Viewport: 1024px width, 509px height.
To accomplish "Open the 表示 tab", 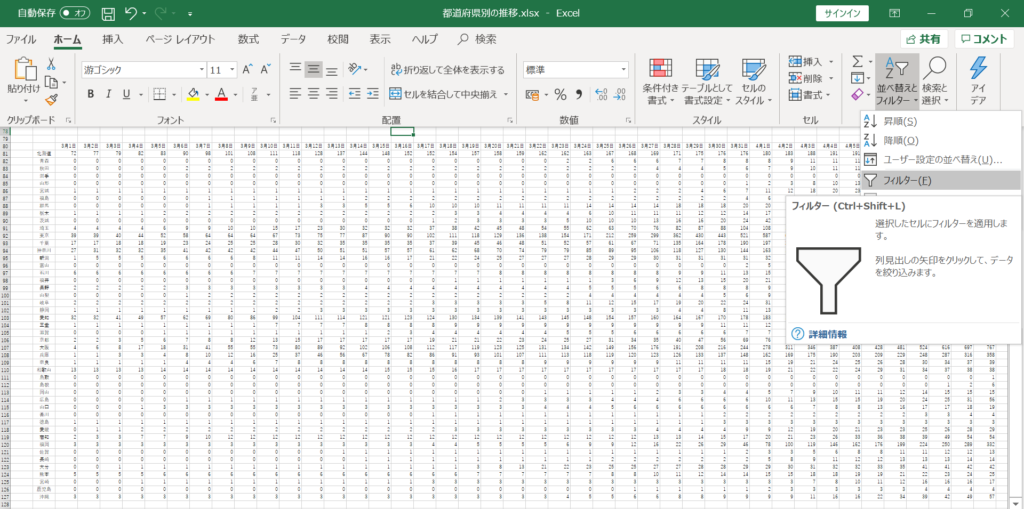I will click(380, 39).
